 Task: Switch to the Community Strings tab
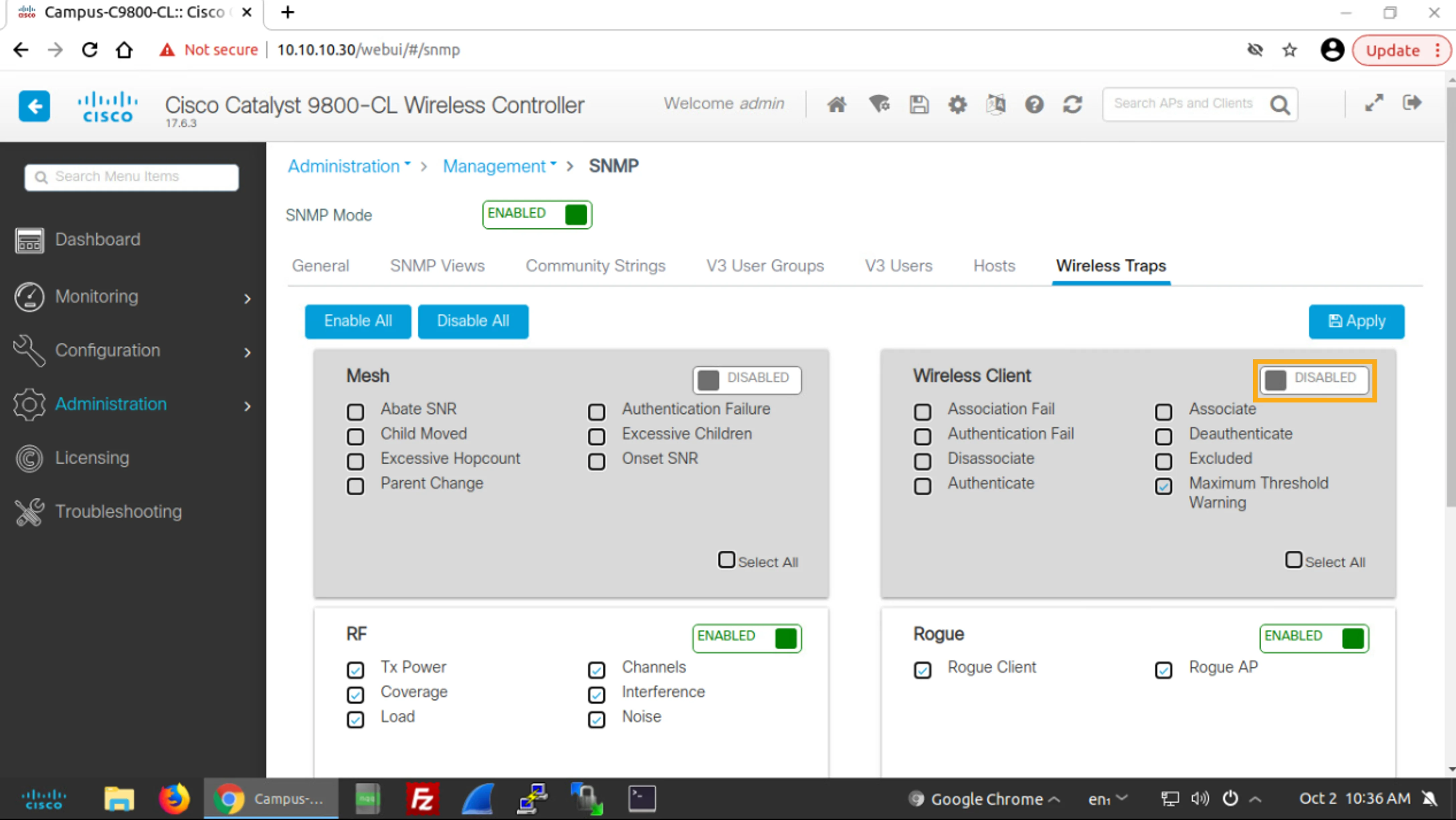[595, 265]
